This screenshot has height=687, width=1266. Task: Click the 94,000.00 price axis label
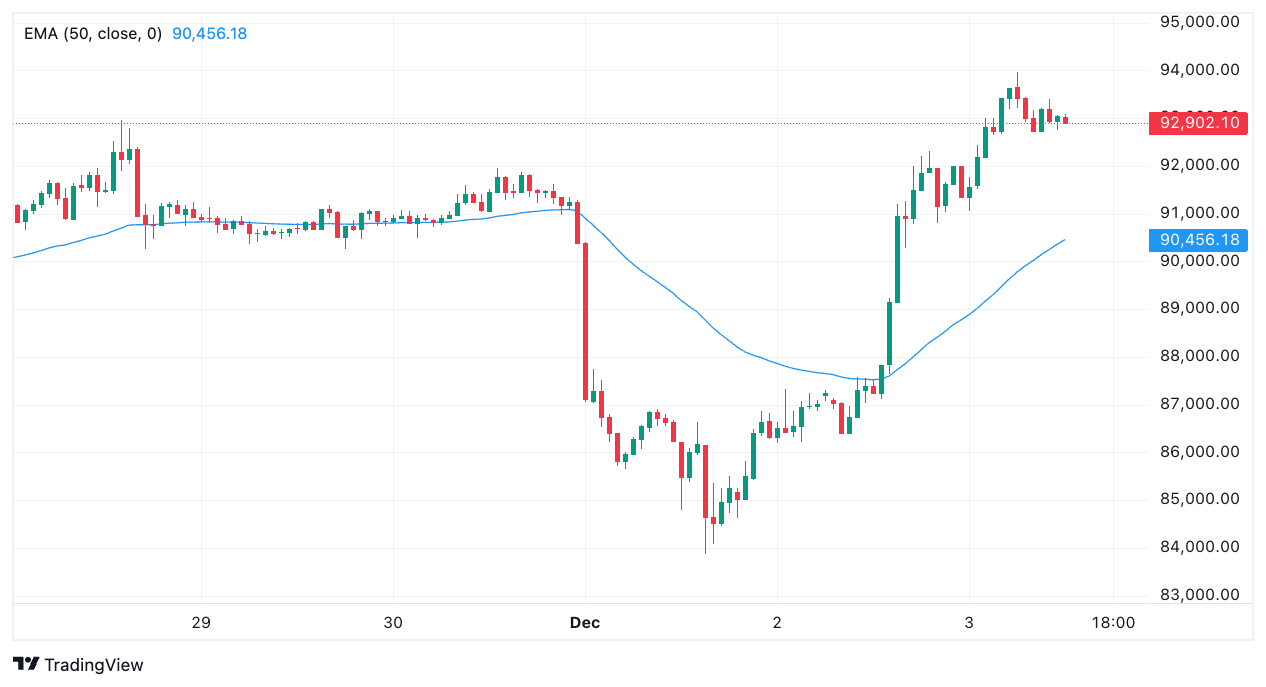pos(1199,69)
